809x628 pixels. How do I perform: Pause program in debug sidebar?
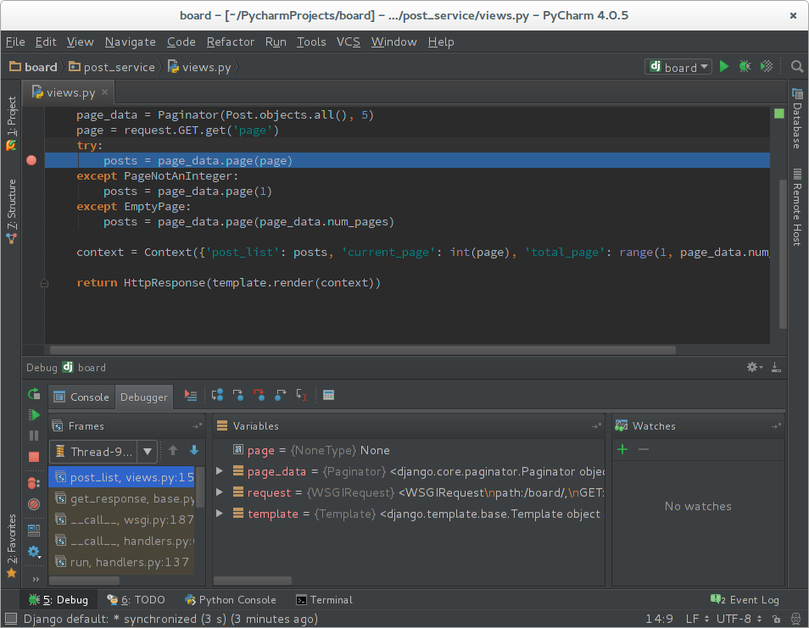coord(34,436)
